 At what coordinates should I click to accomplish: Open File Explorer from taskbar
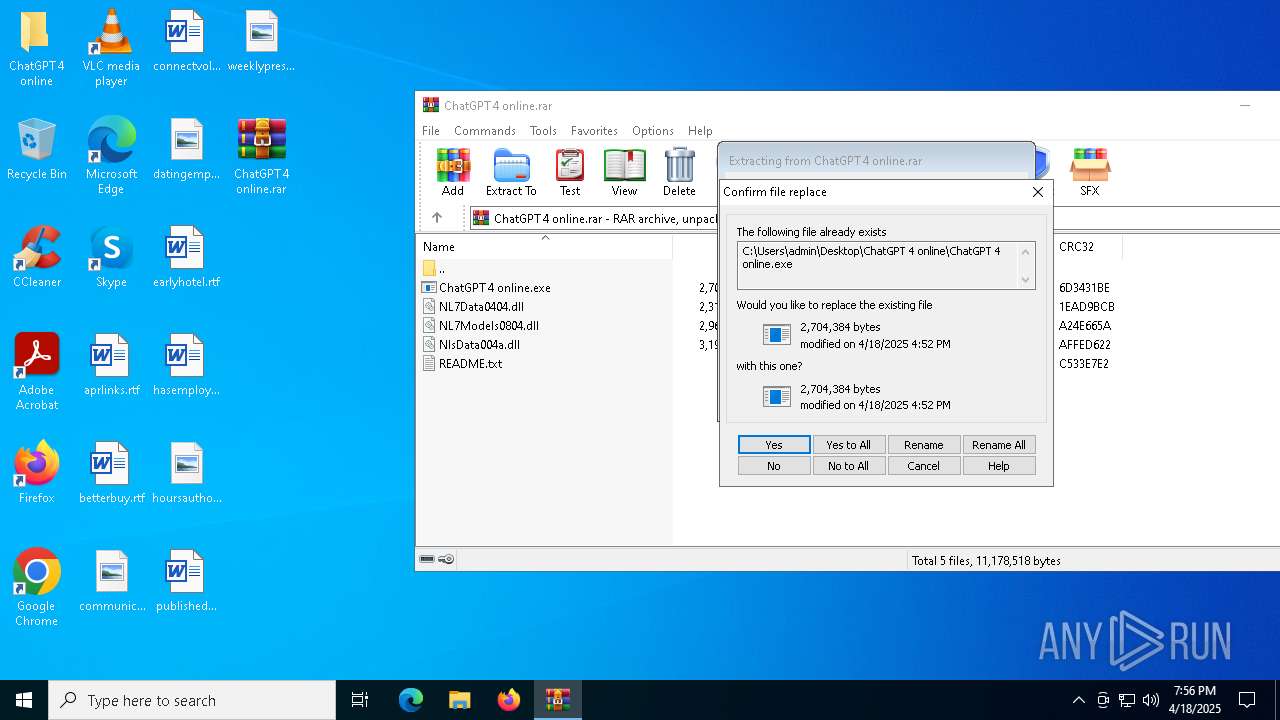tap(459, 700)
